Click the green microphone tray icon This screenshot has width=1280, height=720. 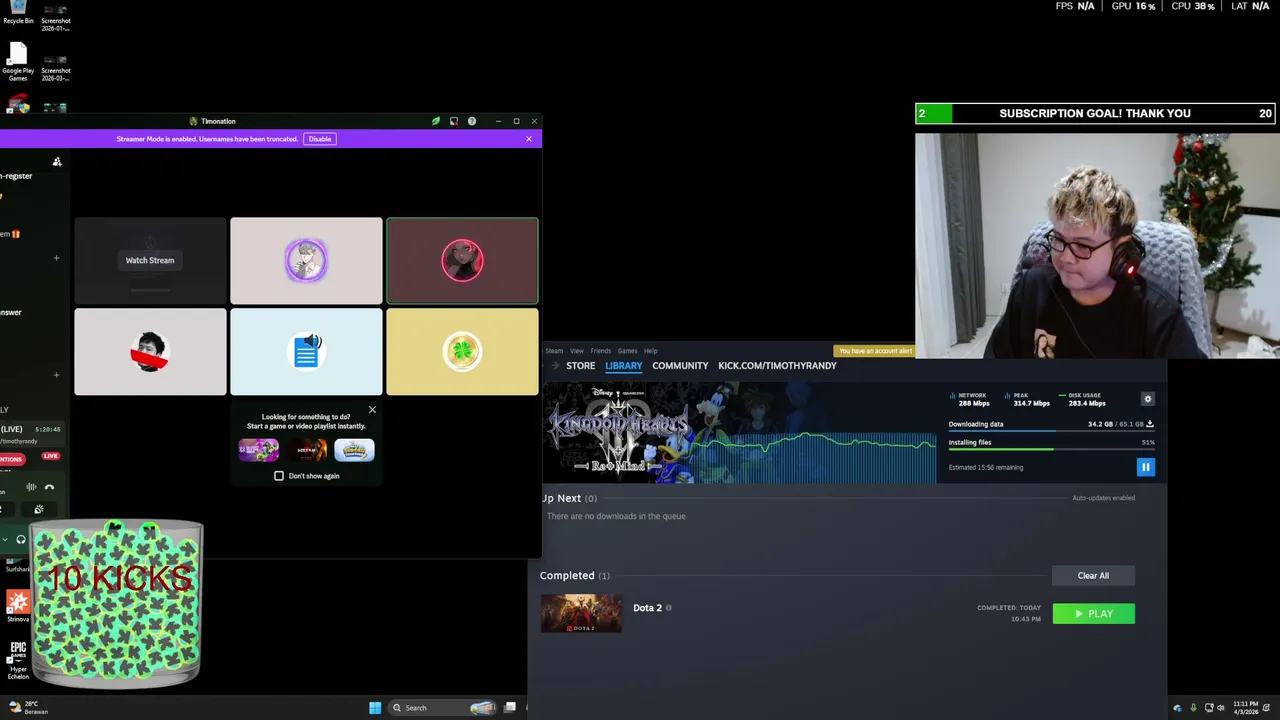tap(1192, 708)
